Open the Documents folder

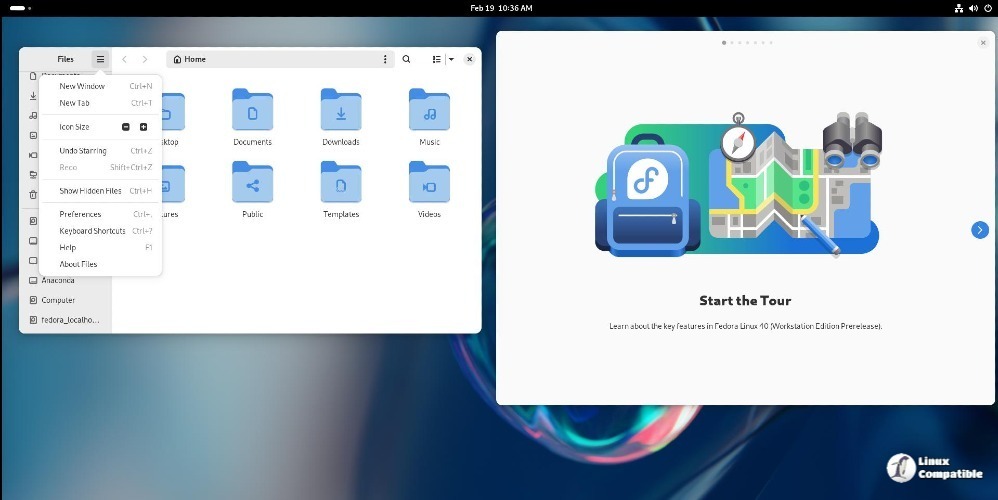[x=252, y=110]
